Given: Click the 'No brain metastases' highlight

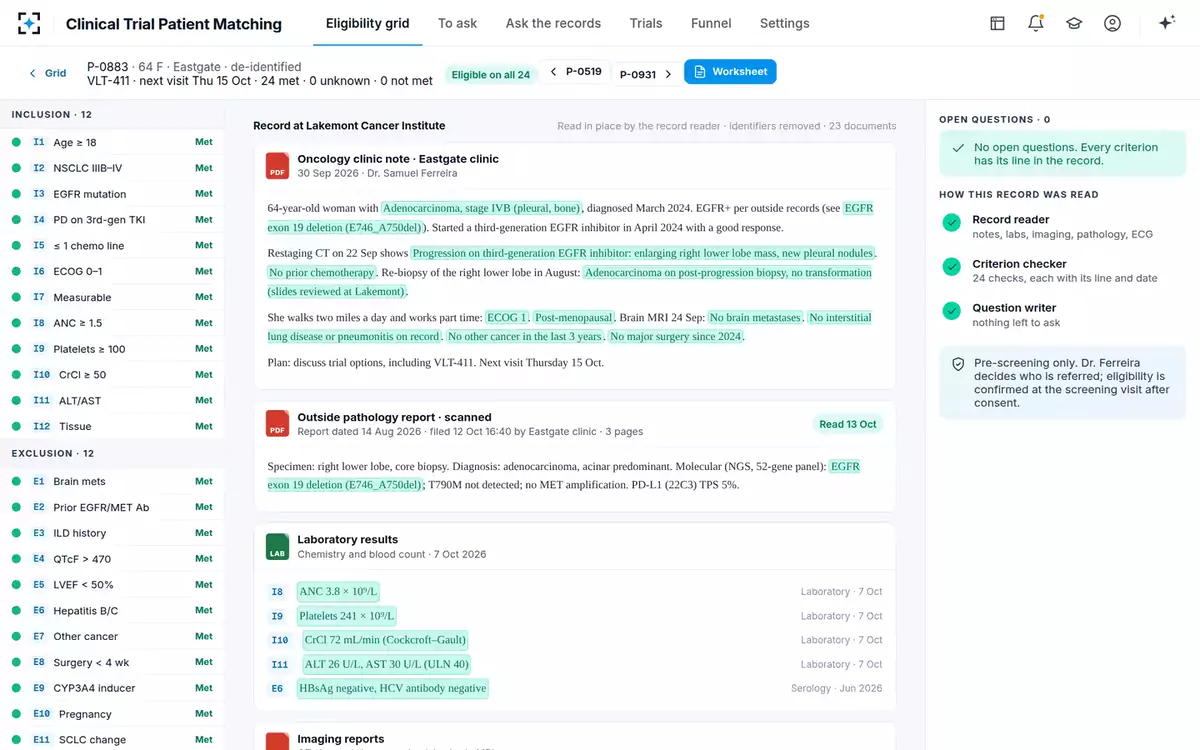Looking at the screenshot, I should tap(755, 317).
